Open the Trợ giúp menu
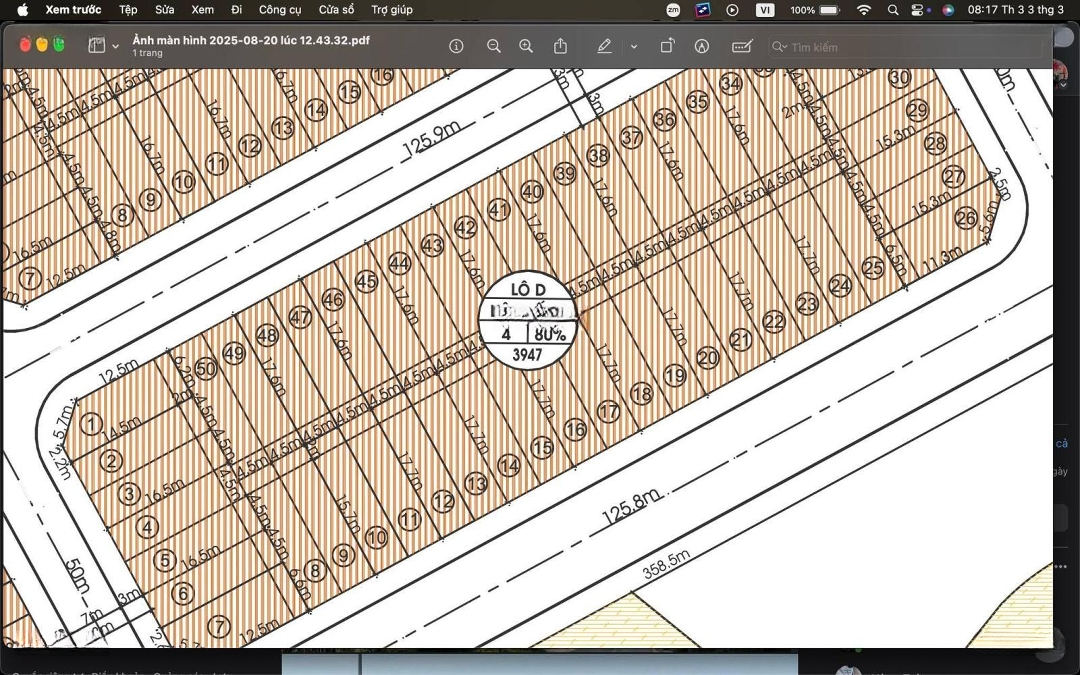The width and height of the screenshot is (1080, 675). click(392, 10)
